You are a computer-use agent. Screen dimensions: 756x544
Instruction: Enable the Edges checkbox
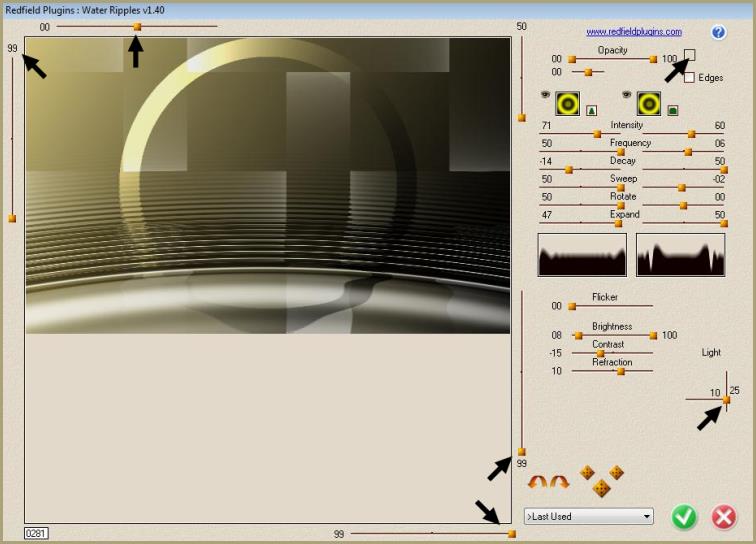689,78
